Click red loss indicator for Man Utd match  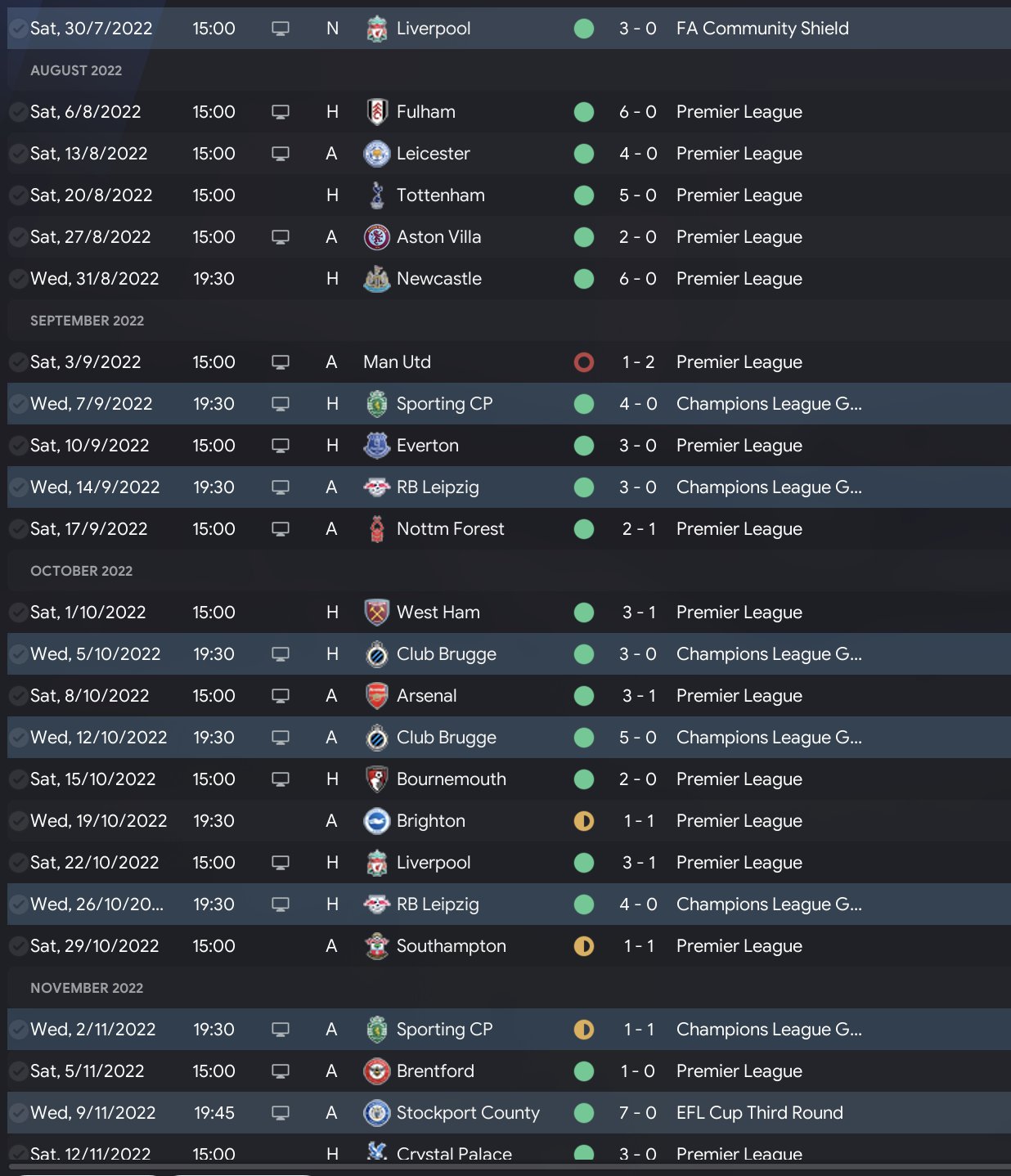(x=584, y=362)
